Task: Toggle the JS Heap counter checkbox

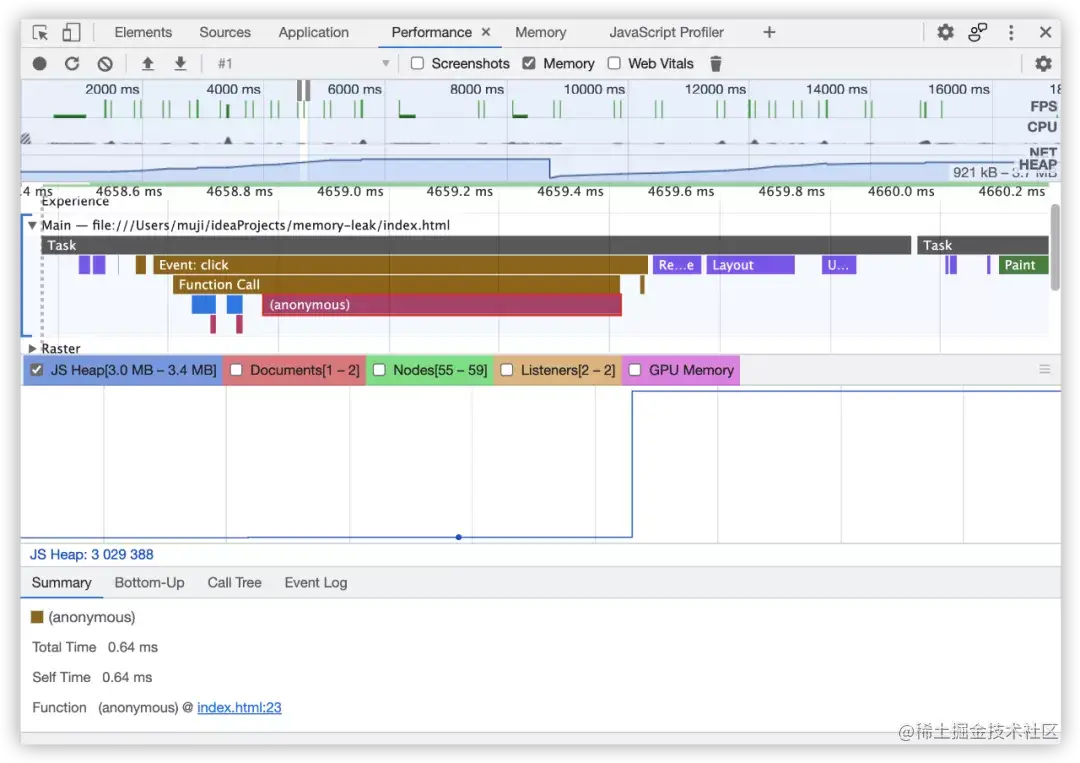Action: click(x=37, y=370)
